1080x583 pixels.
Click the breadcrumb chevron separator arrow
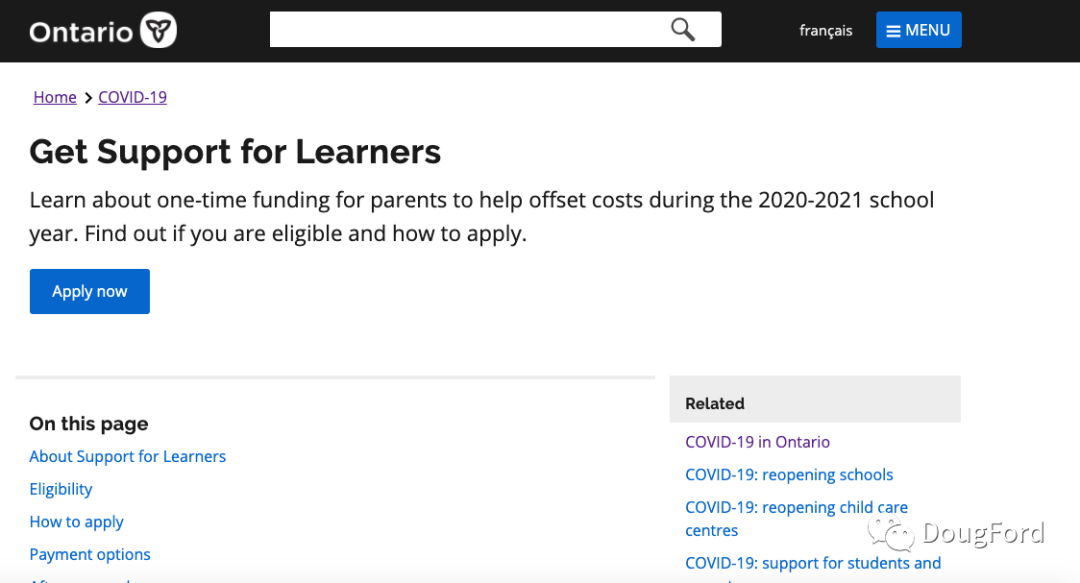88,98
